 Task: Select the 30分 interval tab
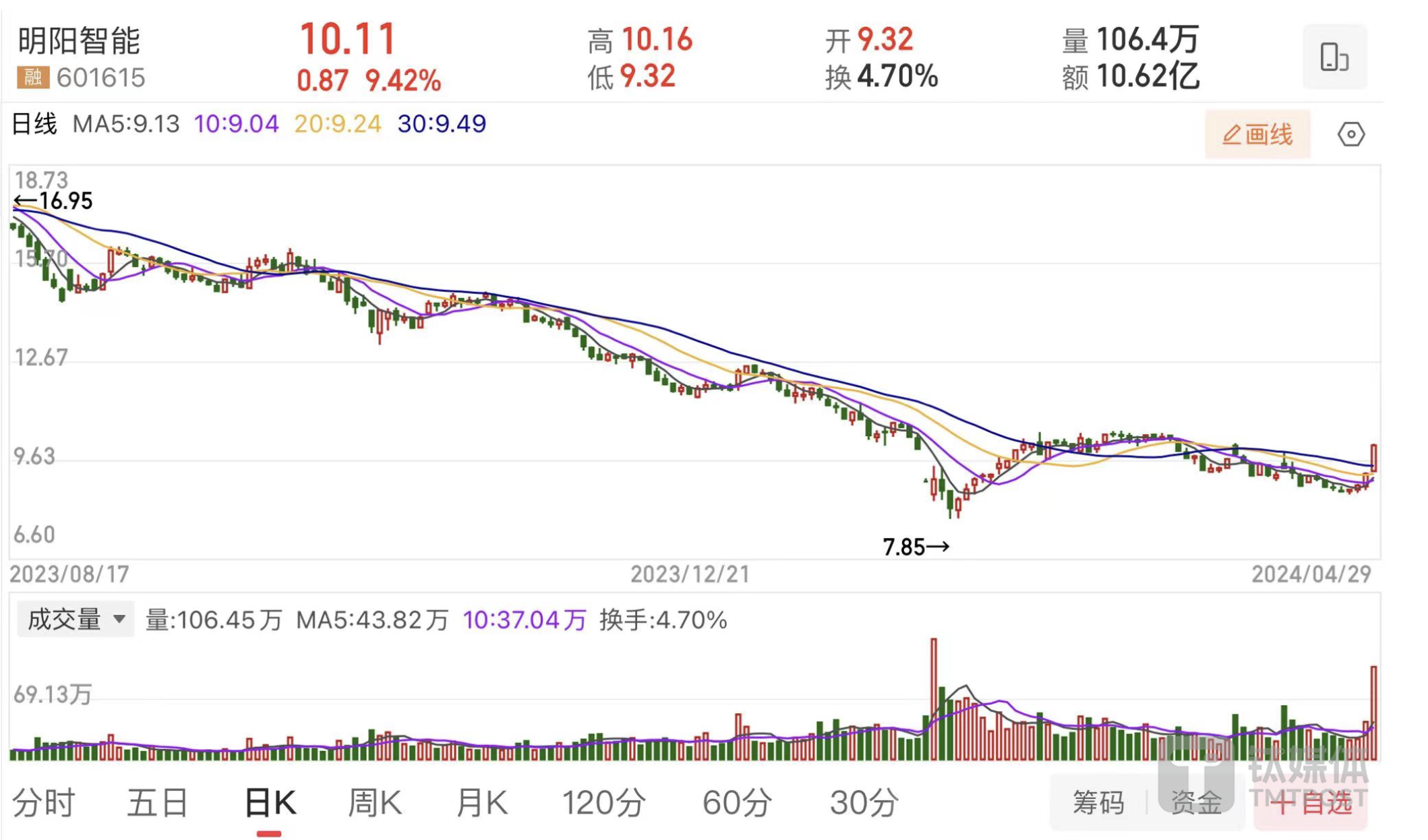coord(864,802)
